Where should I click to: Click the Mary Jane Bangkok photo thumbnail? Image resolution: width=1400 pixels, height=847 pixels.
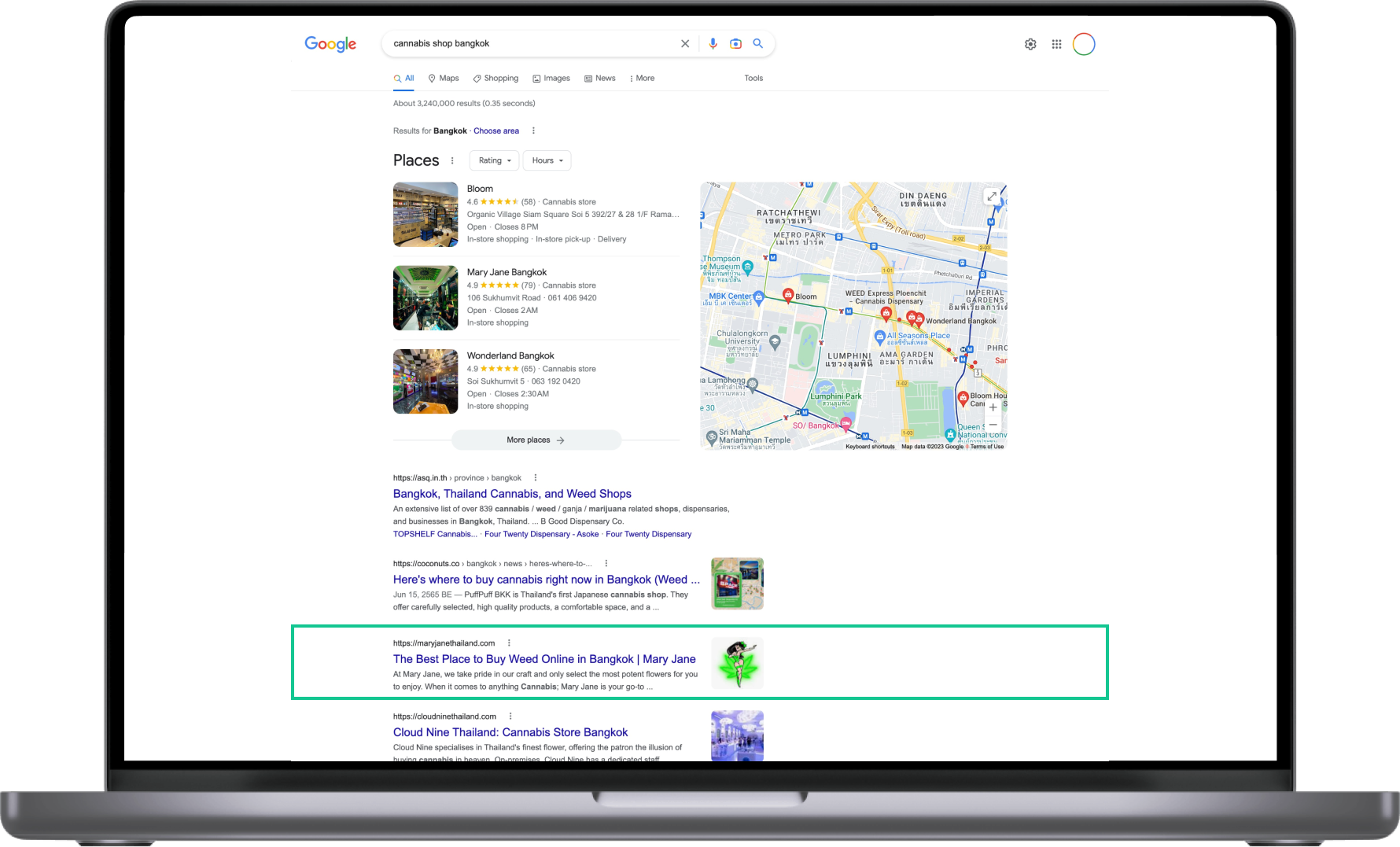tap(426, 298)
